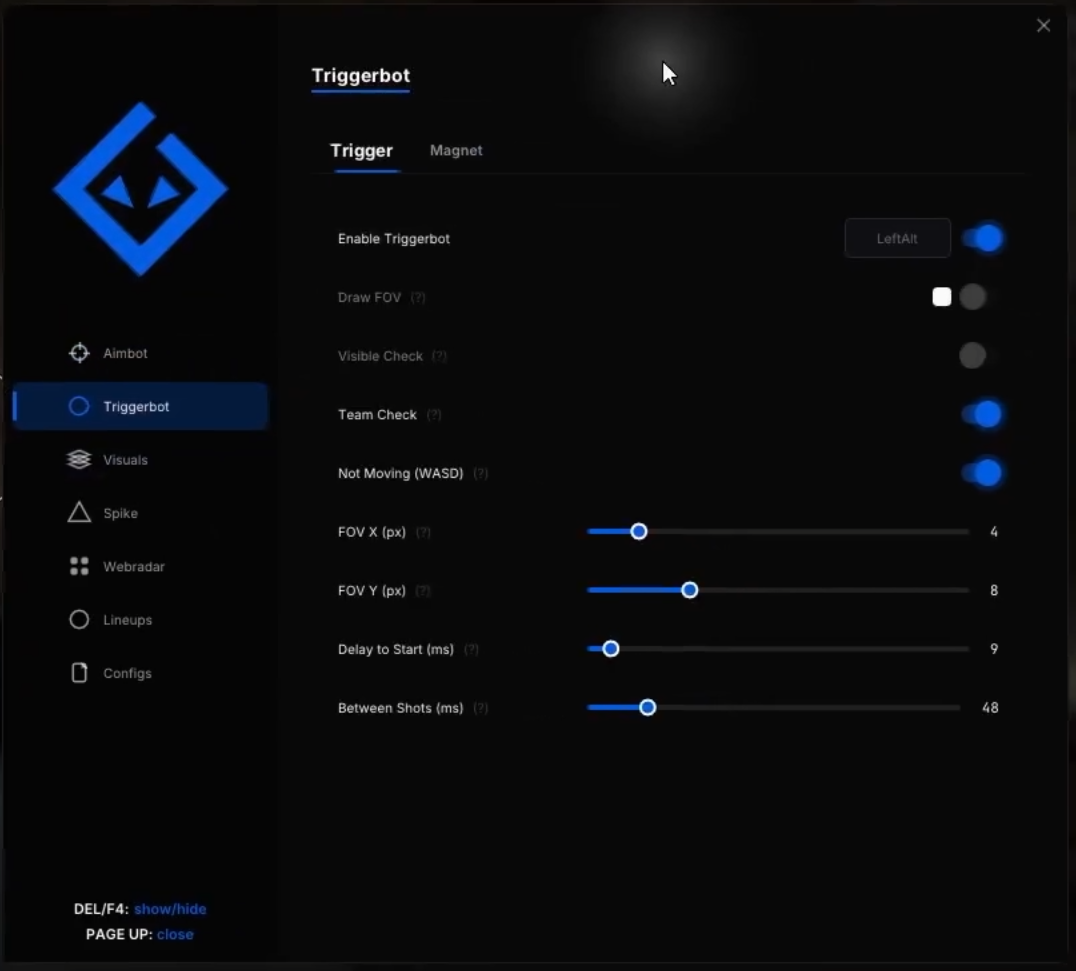The height and width of the screenshot is (971, 1076).
Task: Click the help icon beside Between Shots
Action: (480, 708)
